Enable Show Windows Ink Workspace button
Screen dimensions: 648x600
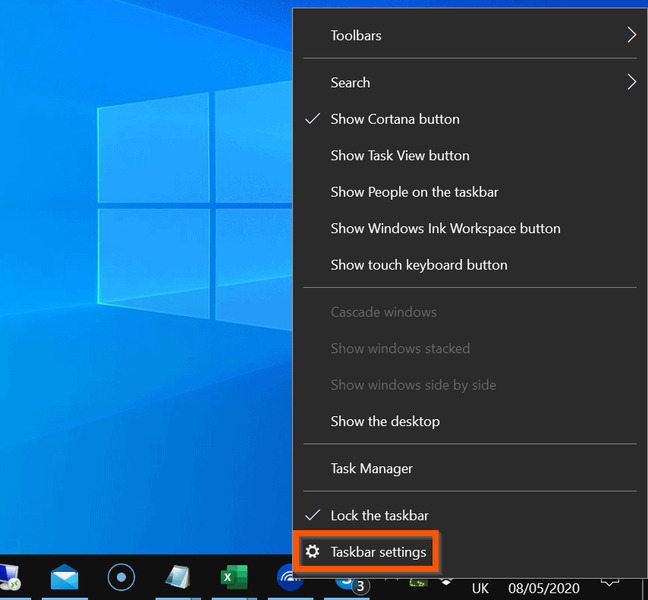point(470,229)
